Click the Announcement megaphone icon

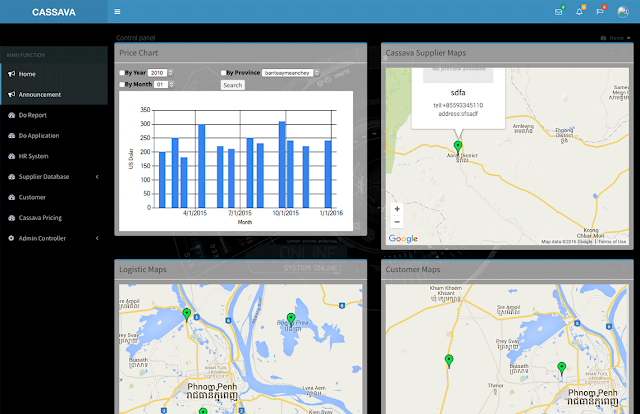click(x=11, y=94)
